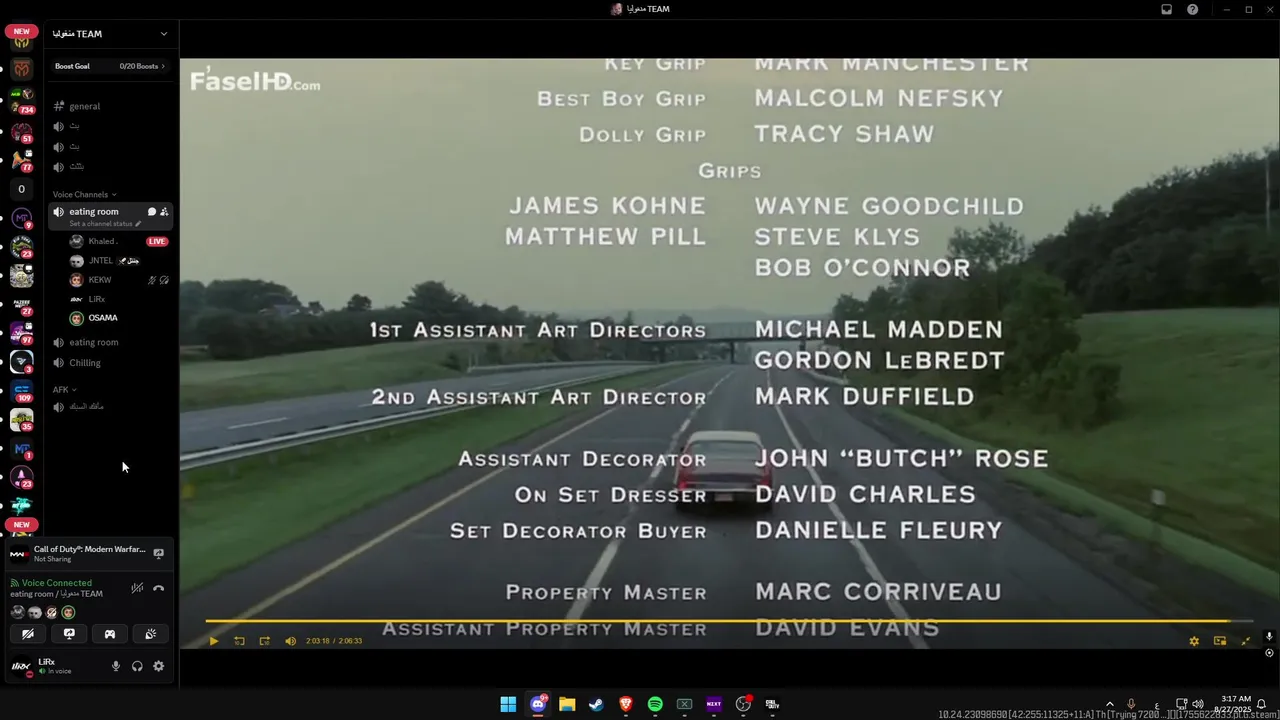Exit fullscreen in the video player
1280x720 pixels.
coord(1246,641)
